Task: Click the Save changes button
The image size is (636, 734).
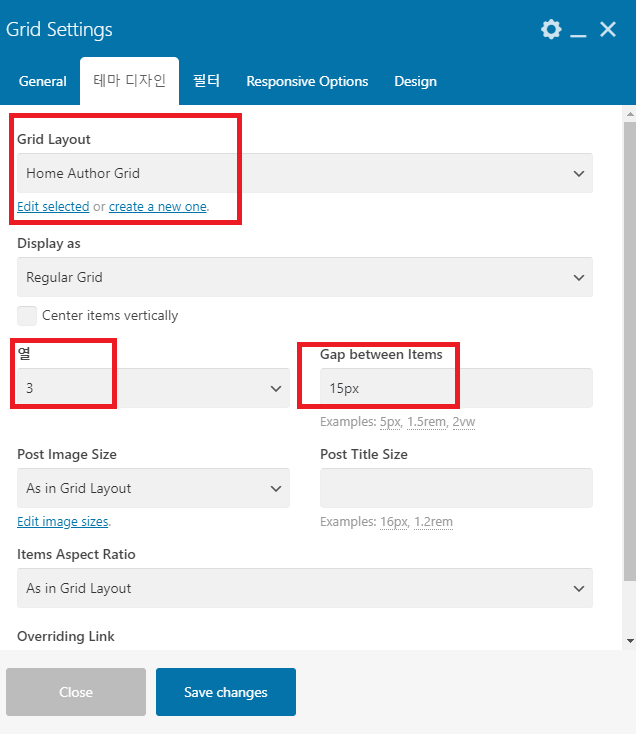Action: [226, 692]
